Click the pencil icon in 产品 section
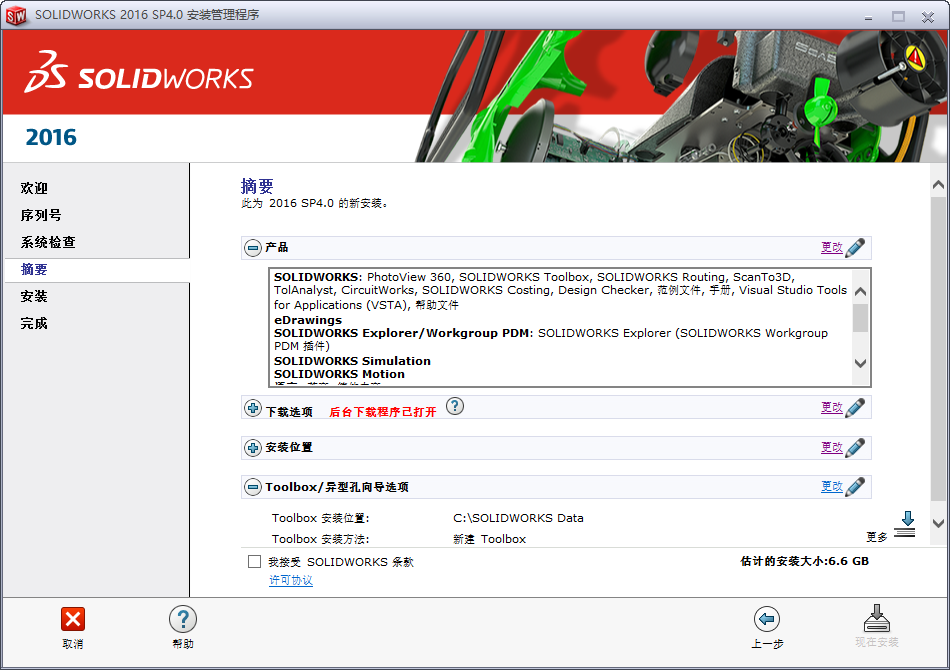The width and height of the screenshot is (950, 670). coord(855,247)
